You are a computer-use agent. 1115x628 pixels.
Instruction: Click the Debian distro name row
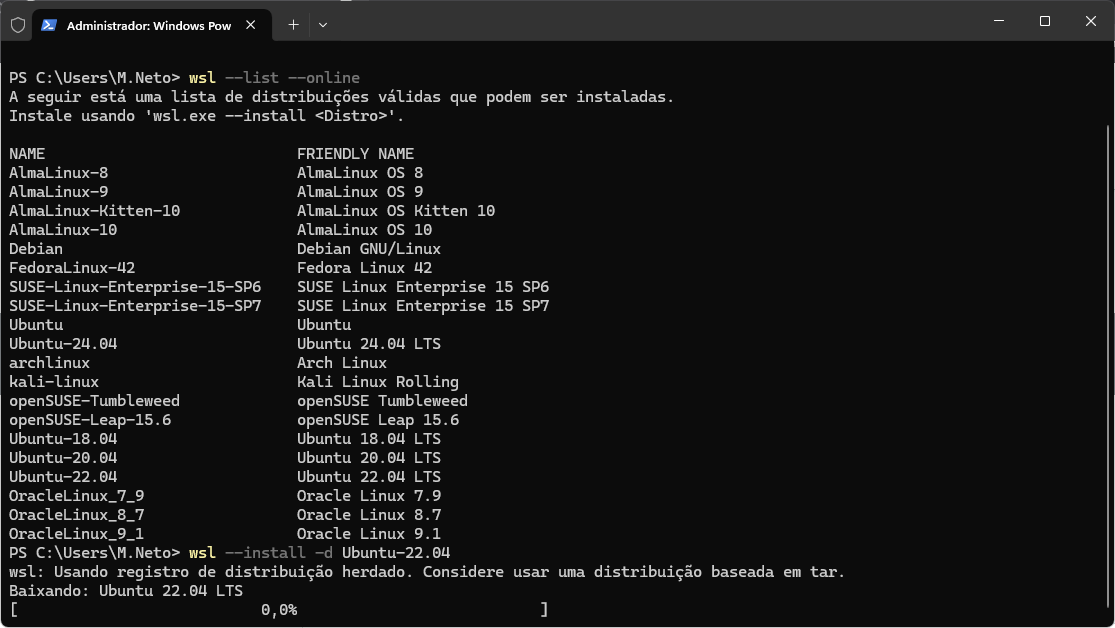pos(36,249)
